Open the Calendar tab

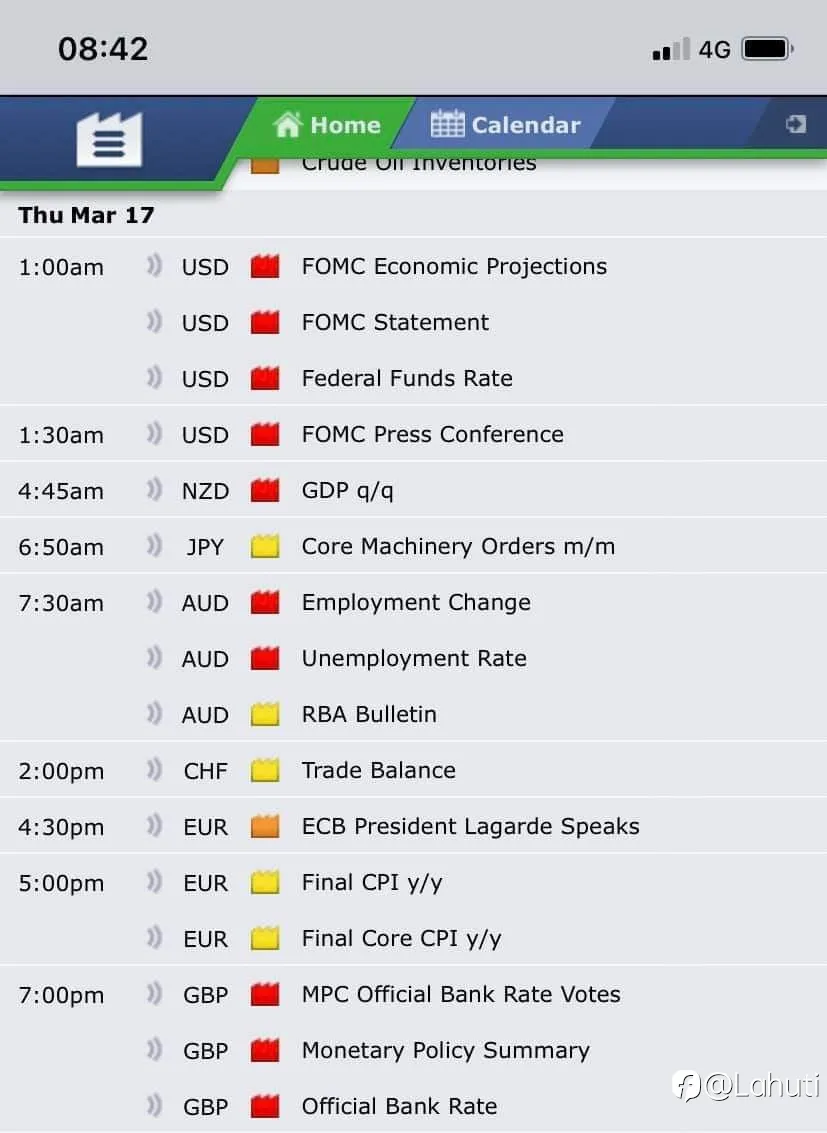pyautogui.click(x=506, y=124)
